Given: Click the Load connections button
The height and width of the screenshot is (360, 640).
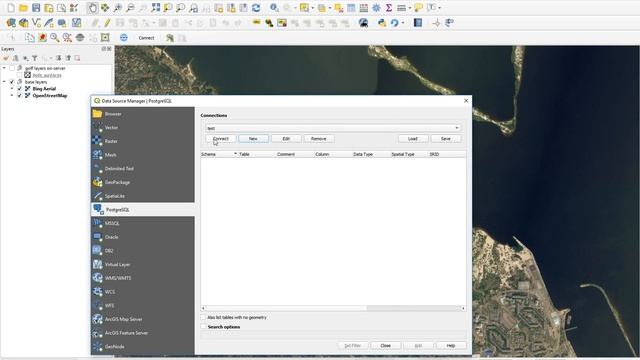Looking at the screenshot, I should (x=413, y=139).
